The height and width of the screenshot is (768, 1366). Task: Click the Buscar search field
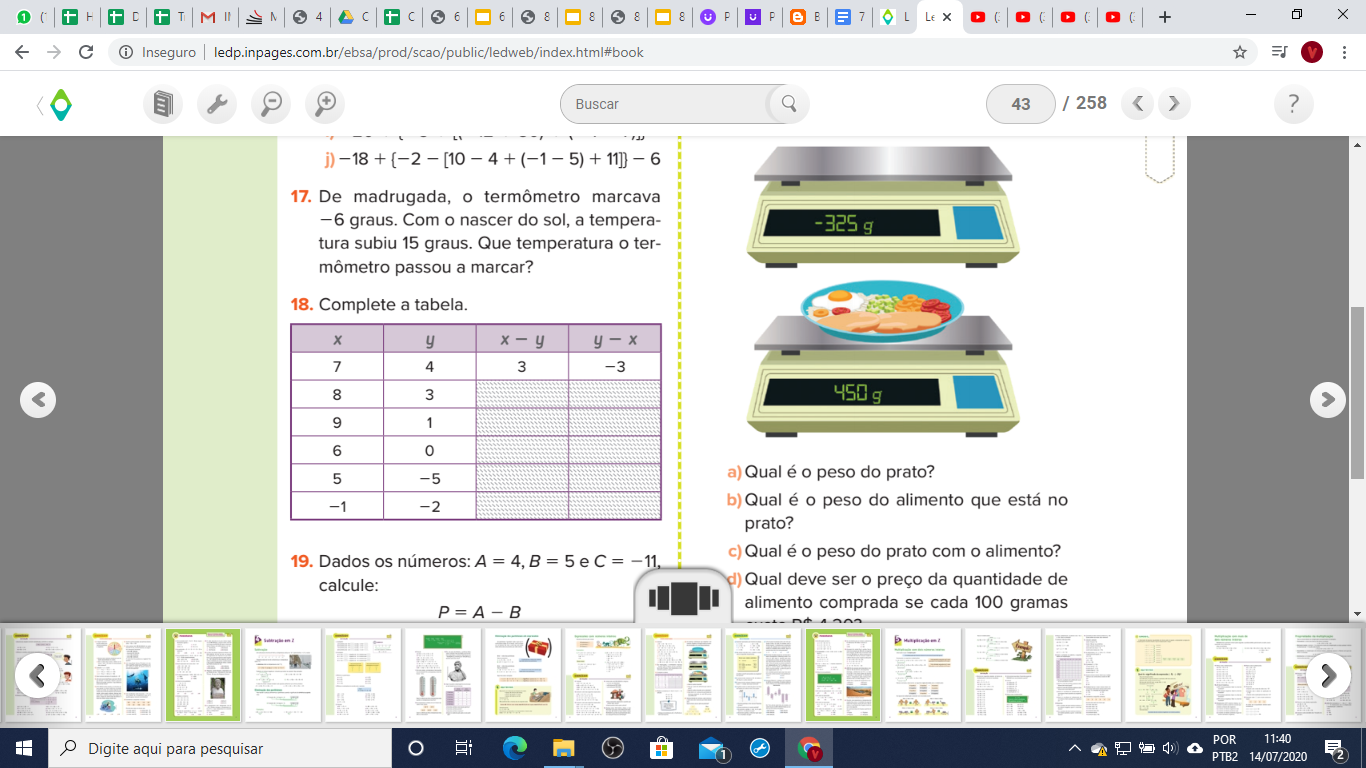coord(667,104)
